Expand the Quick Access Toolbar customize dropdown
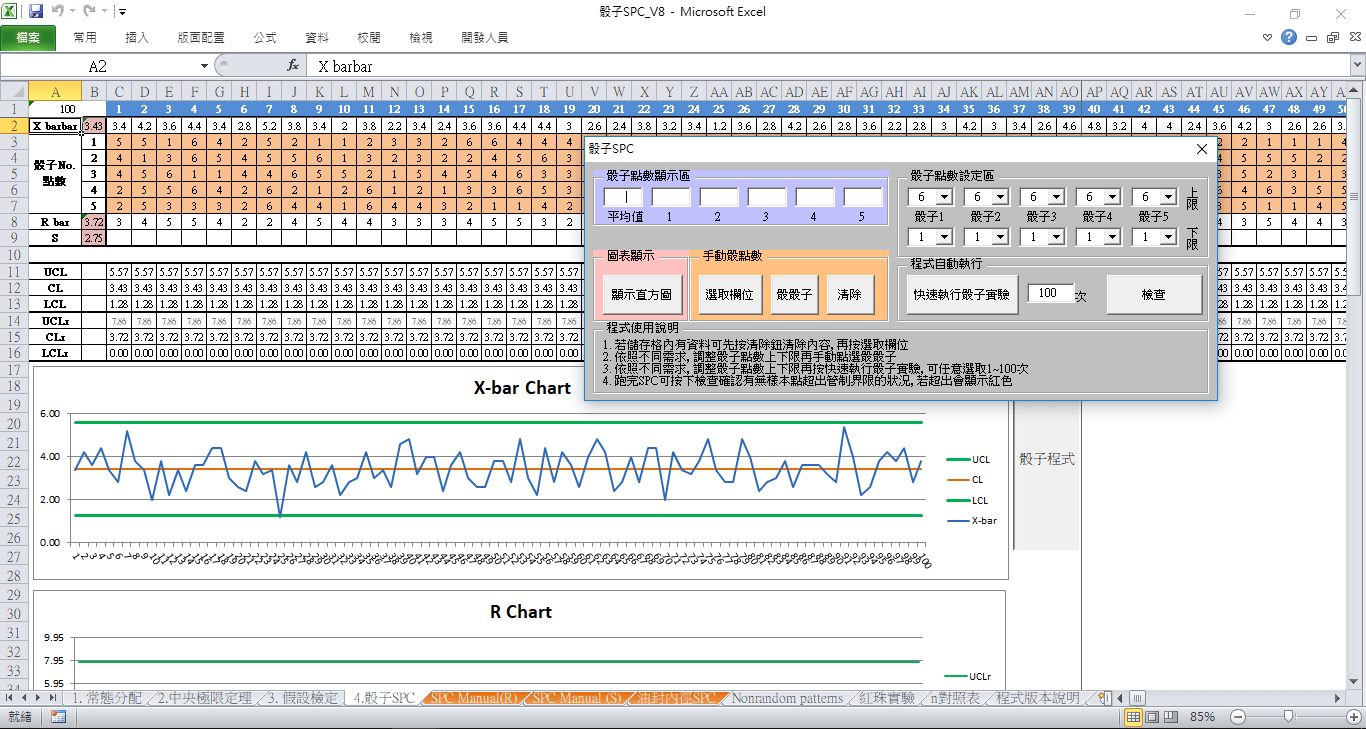This screenshot has height=729, width=1366. (122, 9)
